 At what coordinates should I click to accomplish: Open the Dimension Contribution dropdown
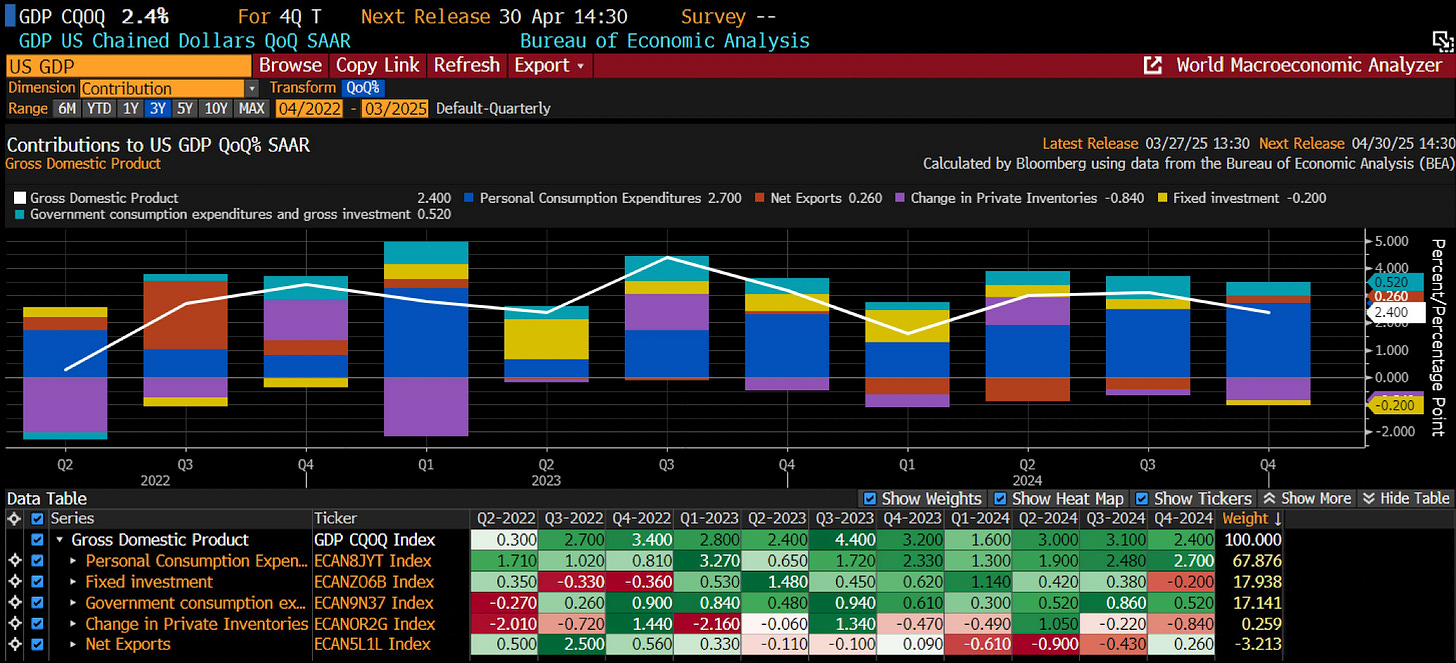point(169,88)
